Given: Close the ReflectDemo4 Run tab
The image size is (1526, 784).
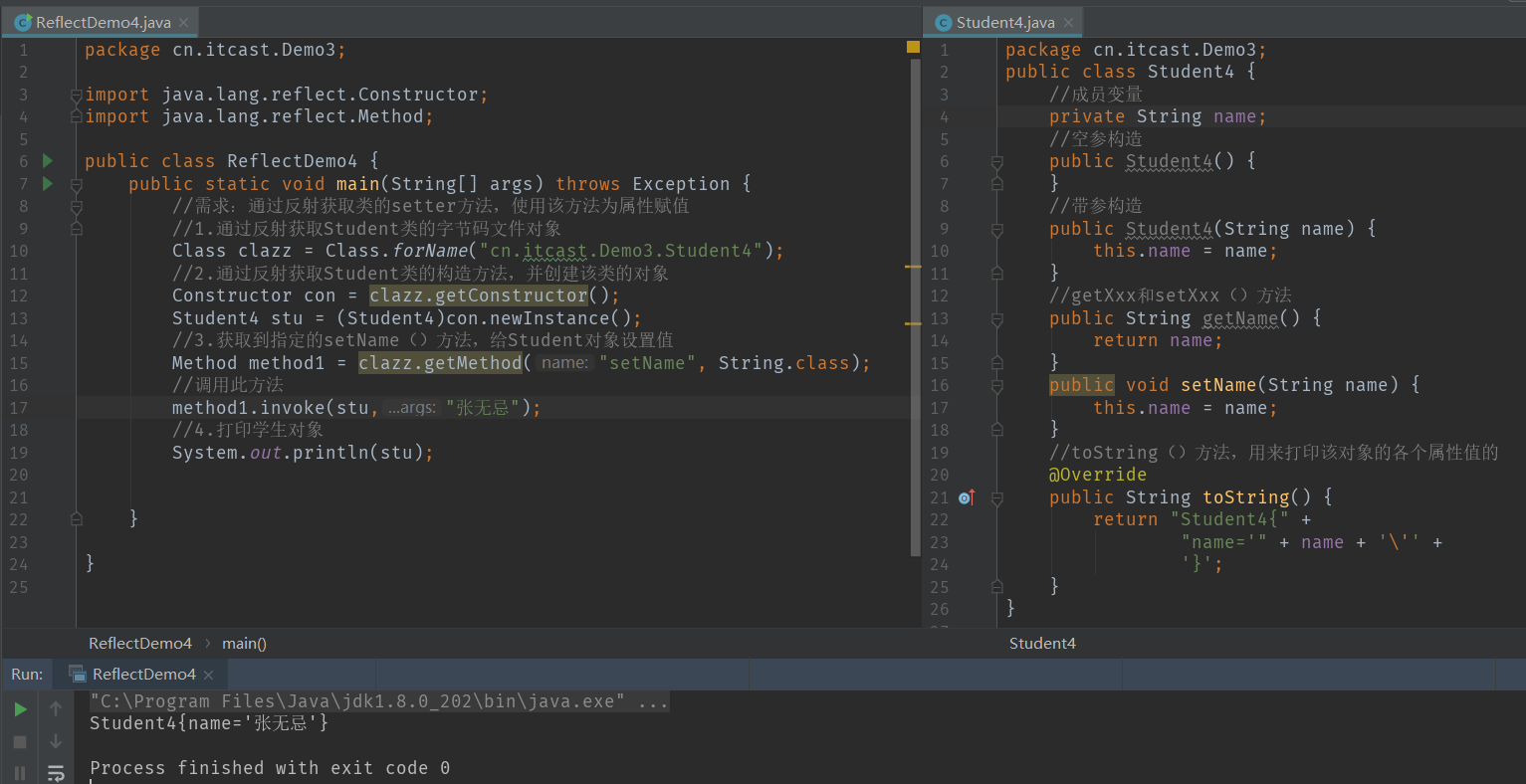Looking at the screenshot, I should [208, 675].
